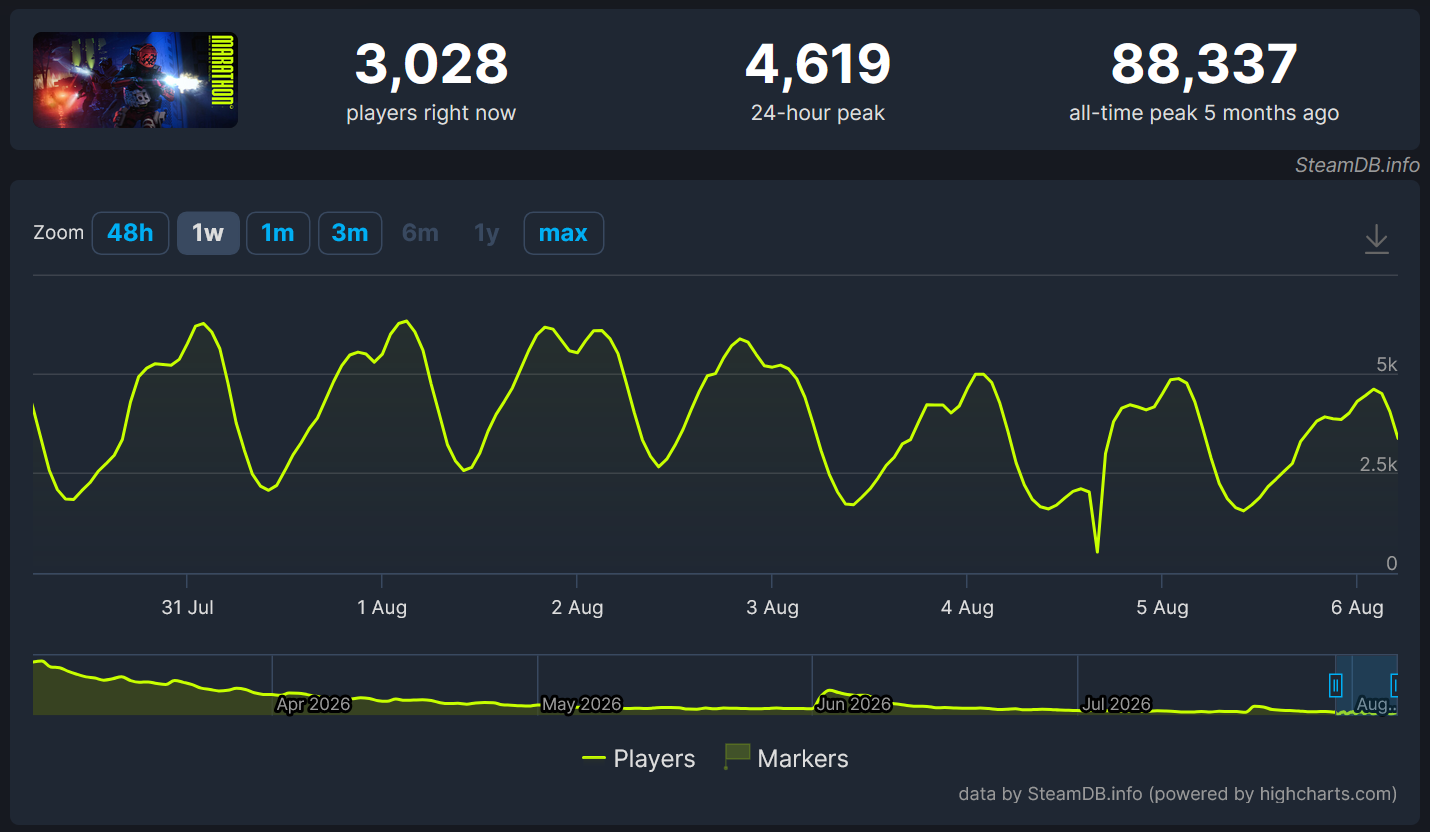Click the chart download arrow icon

point(1377,239)
